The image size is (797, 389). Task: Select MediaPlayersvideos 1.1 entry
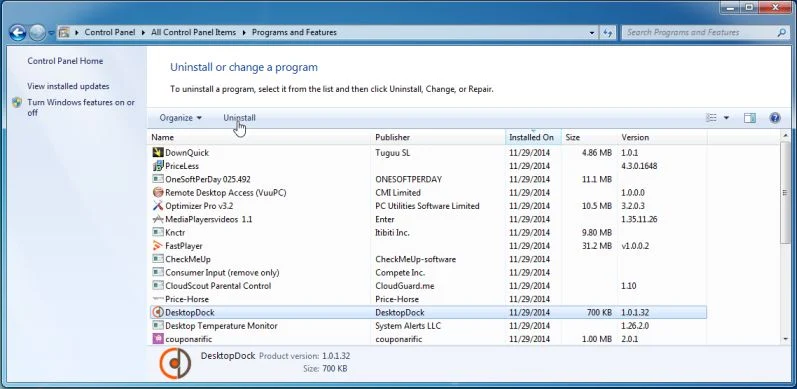(x=209, y=219)
